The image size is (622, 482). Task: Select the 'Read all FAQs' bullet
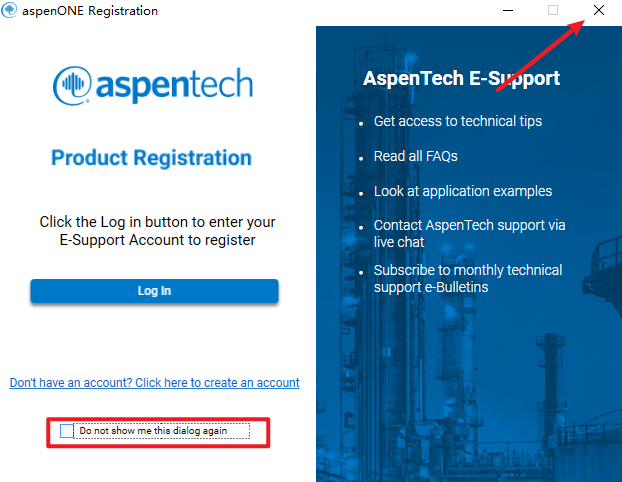(415, 156)
